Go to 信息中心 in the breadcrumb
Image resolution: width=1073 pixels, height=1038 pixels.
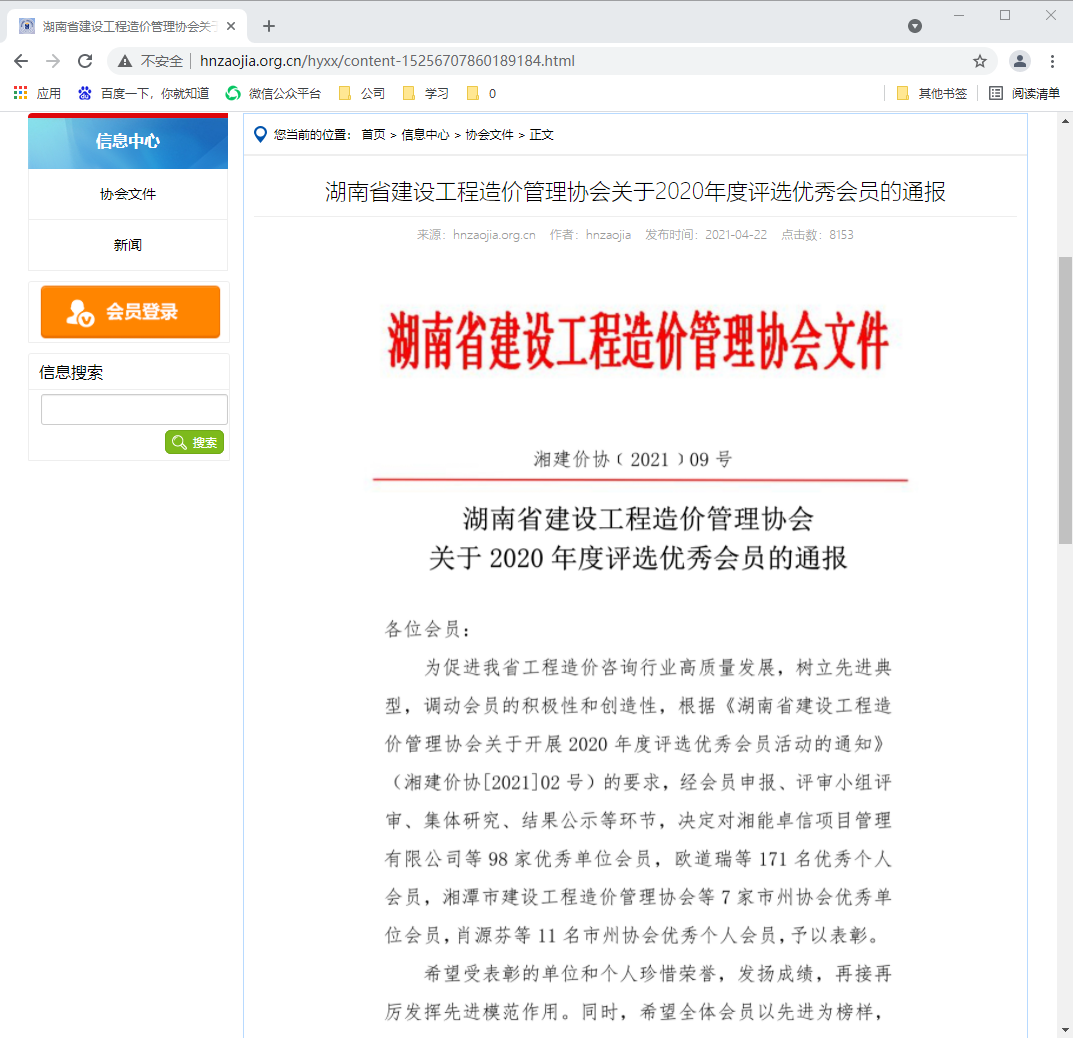[426, 135]
